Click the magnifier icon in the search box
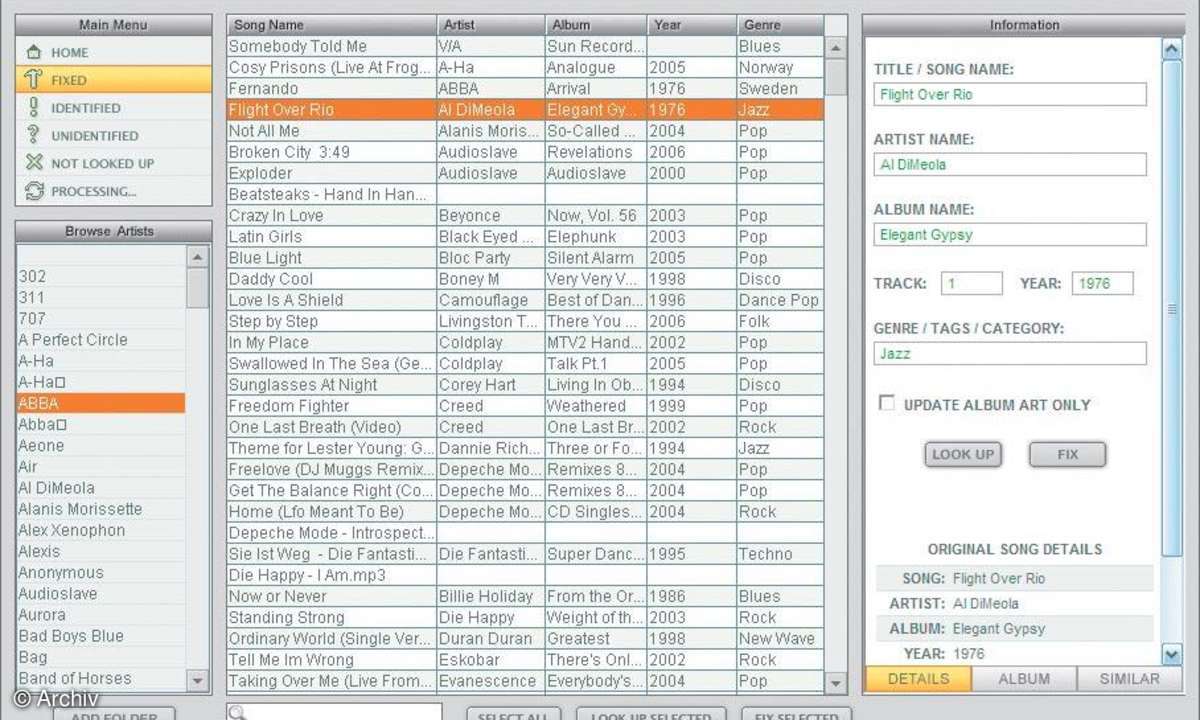Viewport: 1200px width, 720px height. tap(237, 713)
